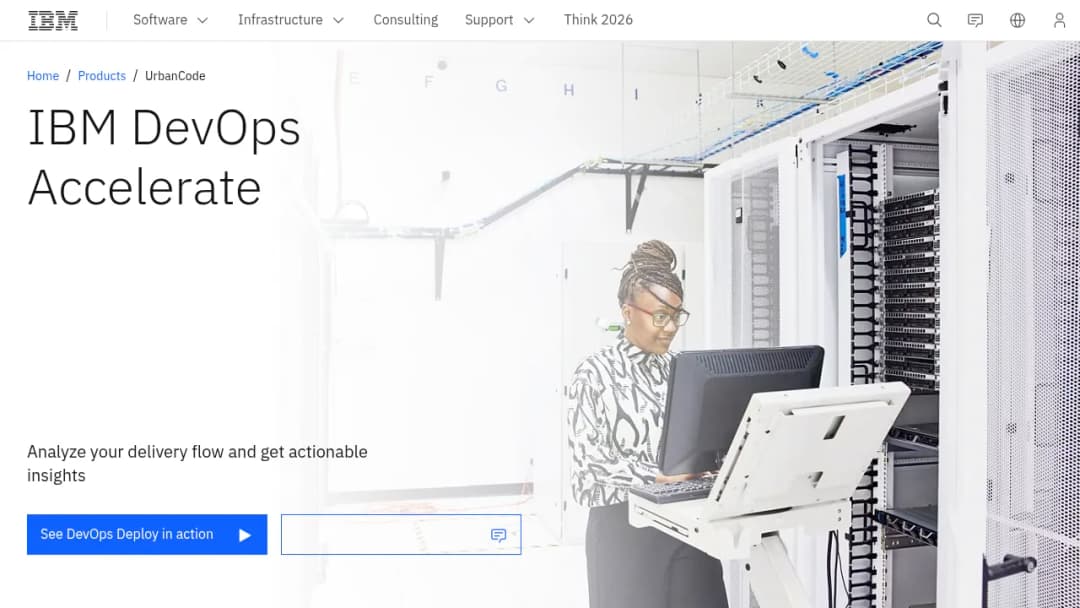The width and height of the screenshot is (1080, 608).
Task: Expand the Software menu
Action: (x=171, y=20)
